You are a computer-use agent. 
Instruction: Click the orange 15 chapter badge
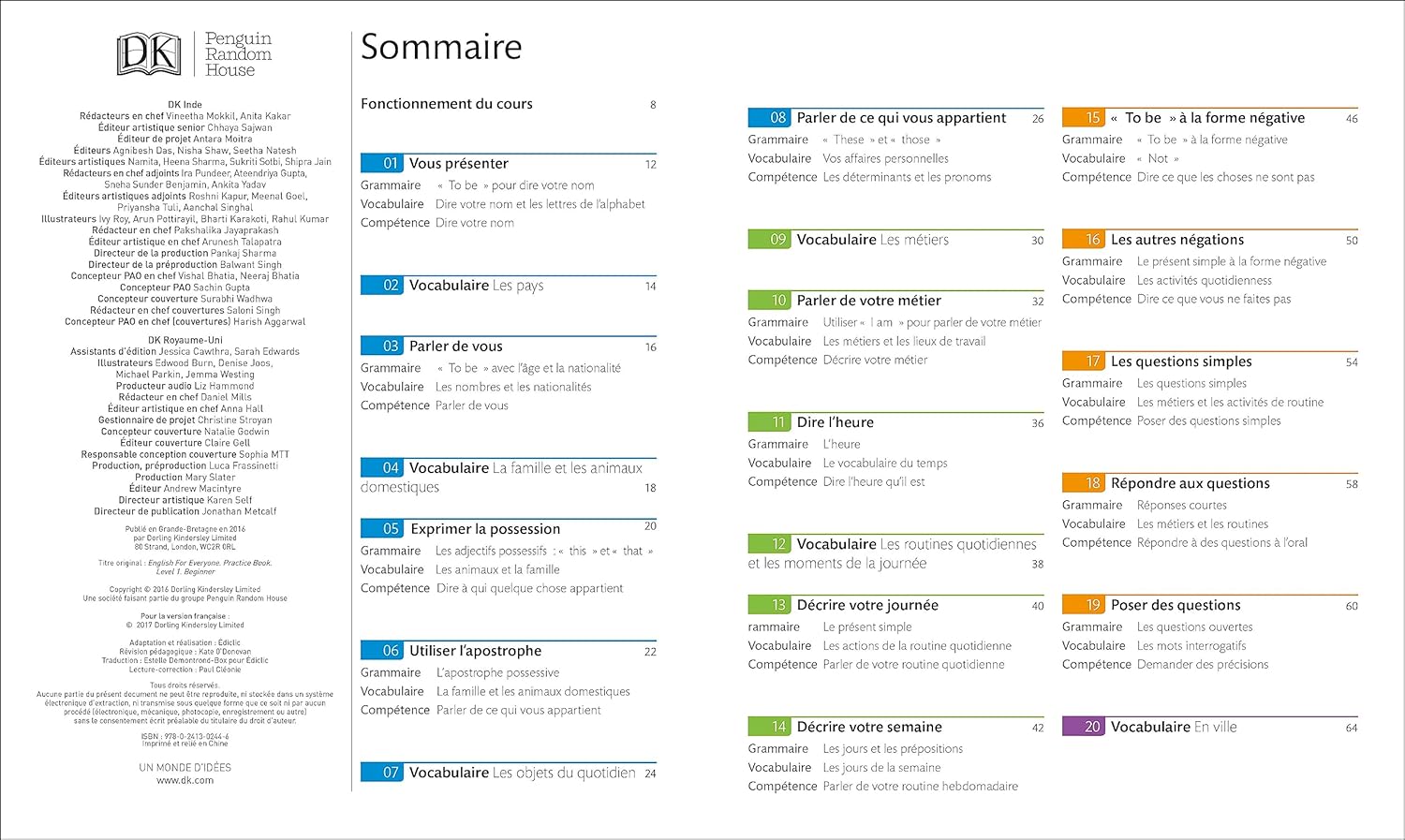coord(1083,118)
